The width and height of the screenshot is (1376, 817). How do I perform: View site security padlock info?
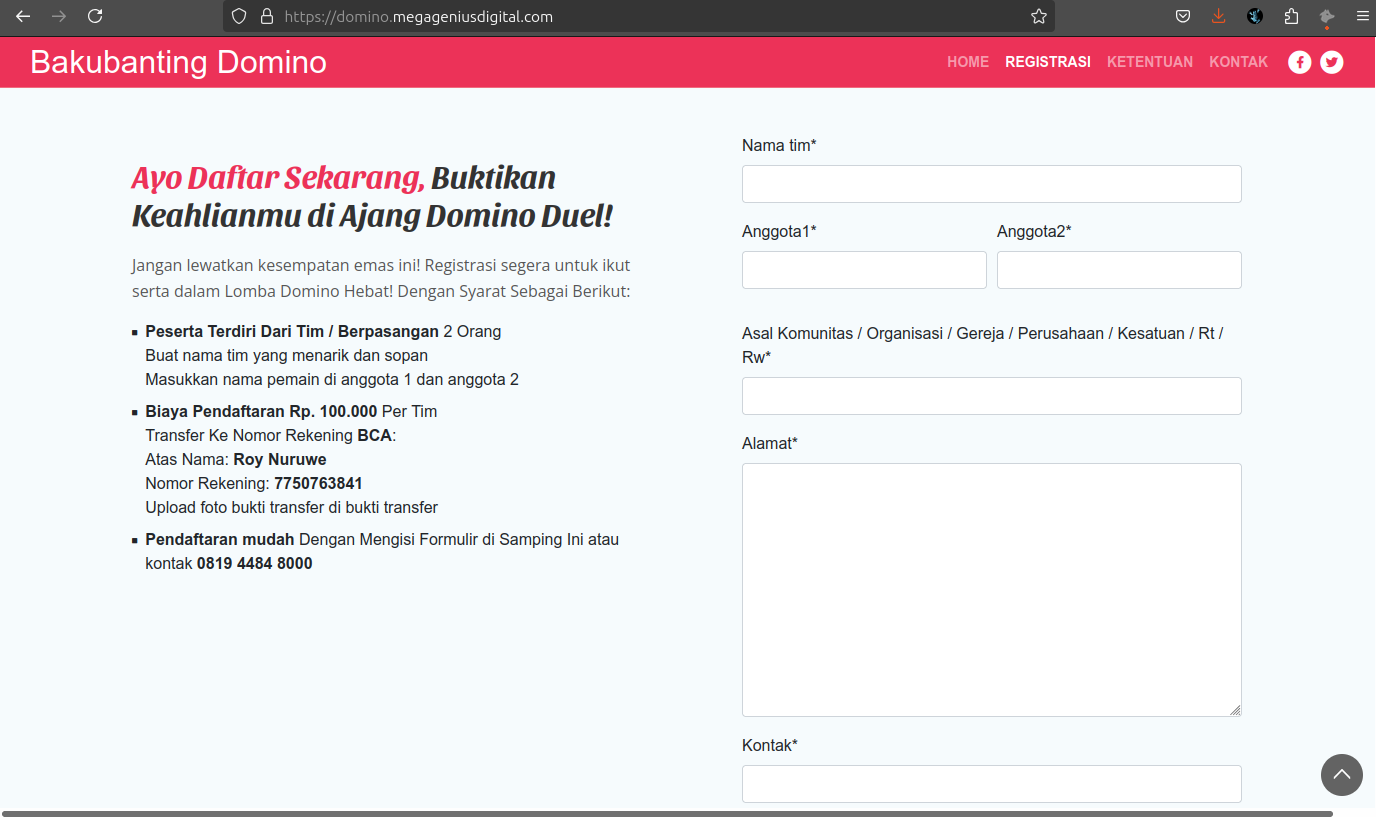point(266,16)
